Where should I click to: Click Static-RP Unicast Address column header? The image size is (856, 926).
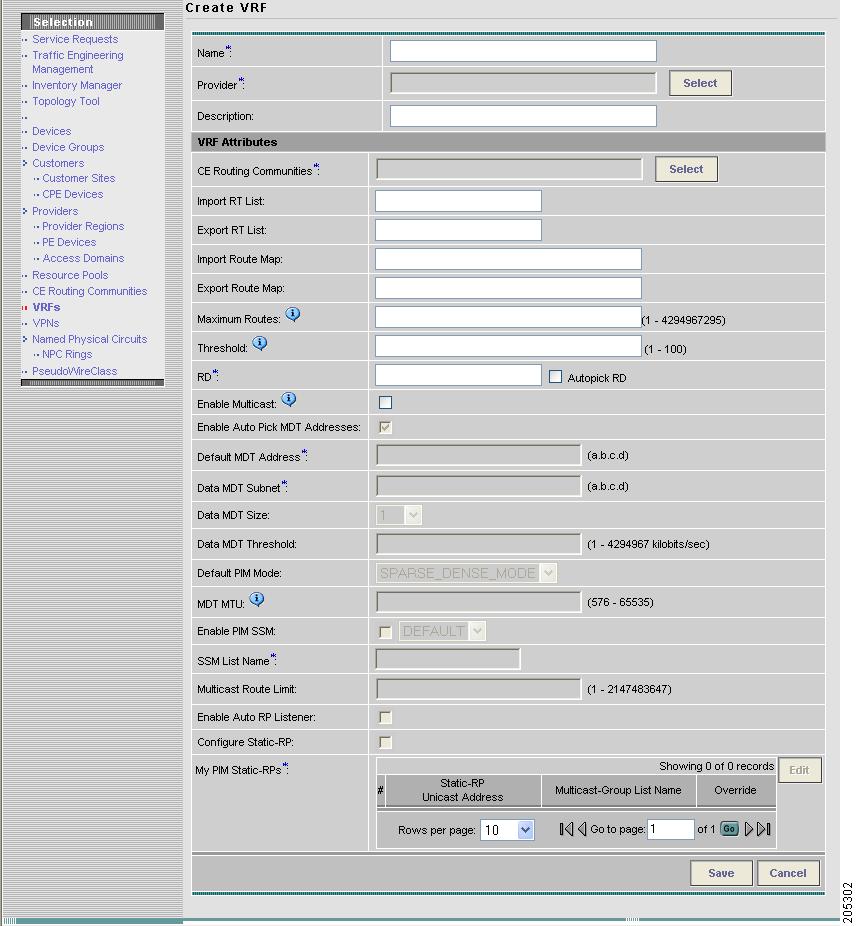click(x=463, y=790)
